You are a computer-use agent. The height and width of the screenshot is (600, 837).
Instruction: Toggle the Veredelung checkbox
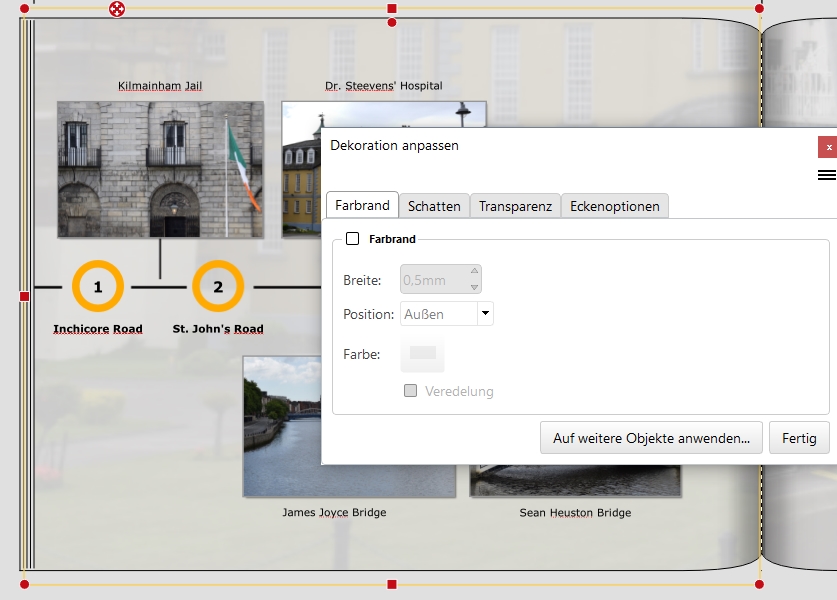pyautogui.click(x=410, y=391)
